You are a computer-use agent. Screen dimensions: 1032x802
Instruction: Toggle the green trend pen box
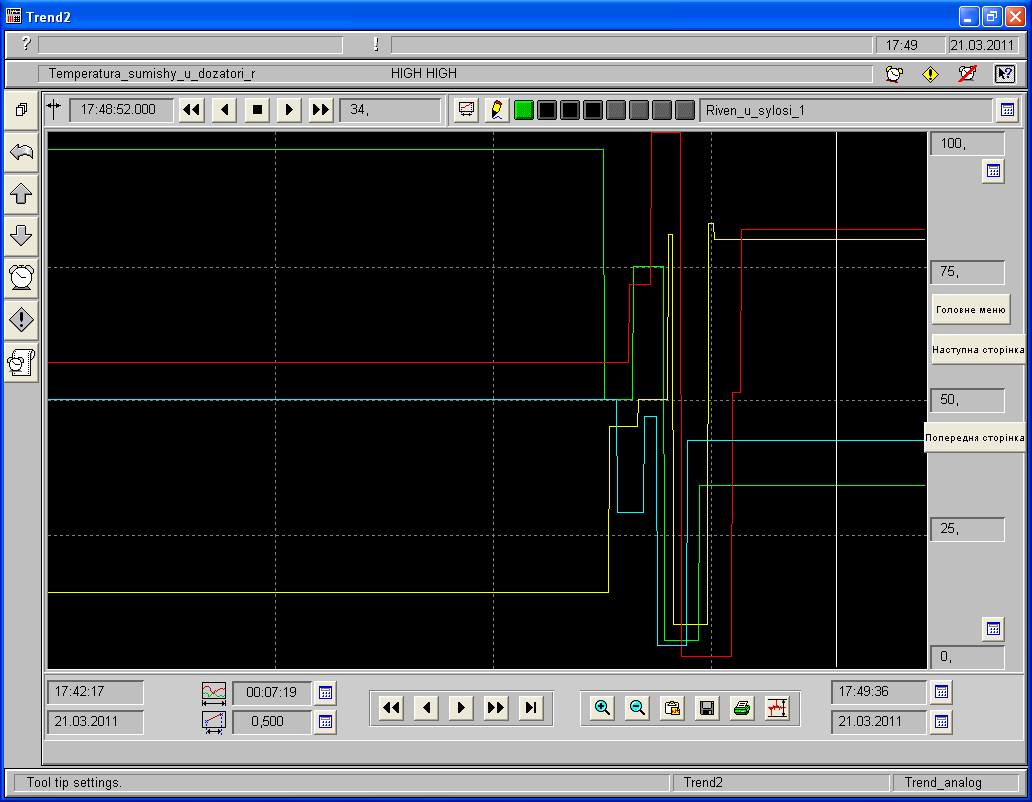click(523, 110)
